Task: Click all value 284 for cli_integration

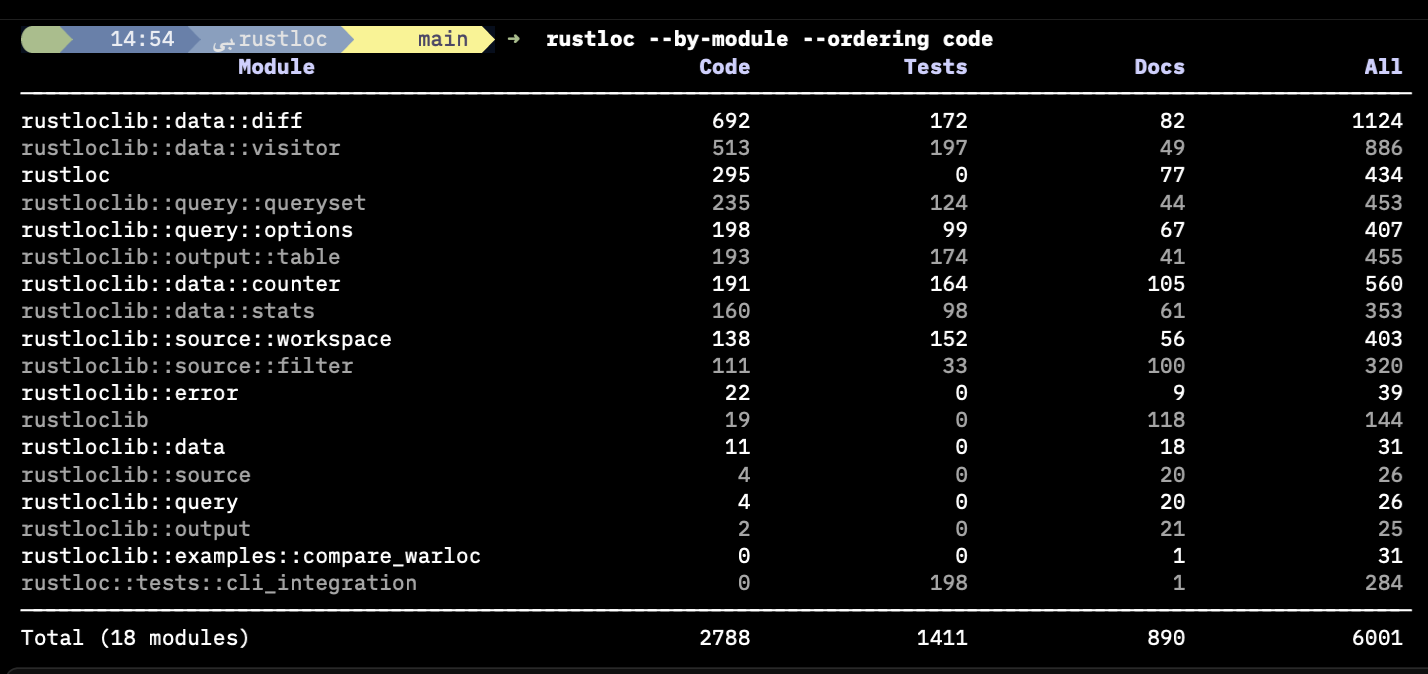Action: pos(1383,583)
